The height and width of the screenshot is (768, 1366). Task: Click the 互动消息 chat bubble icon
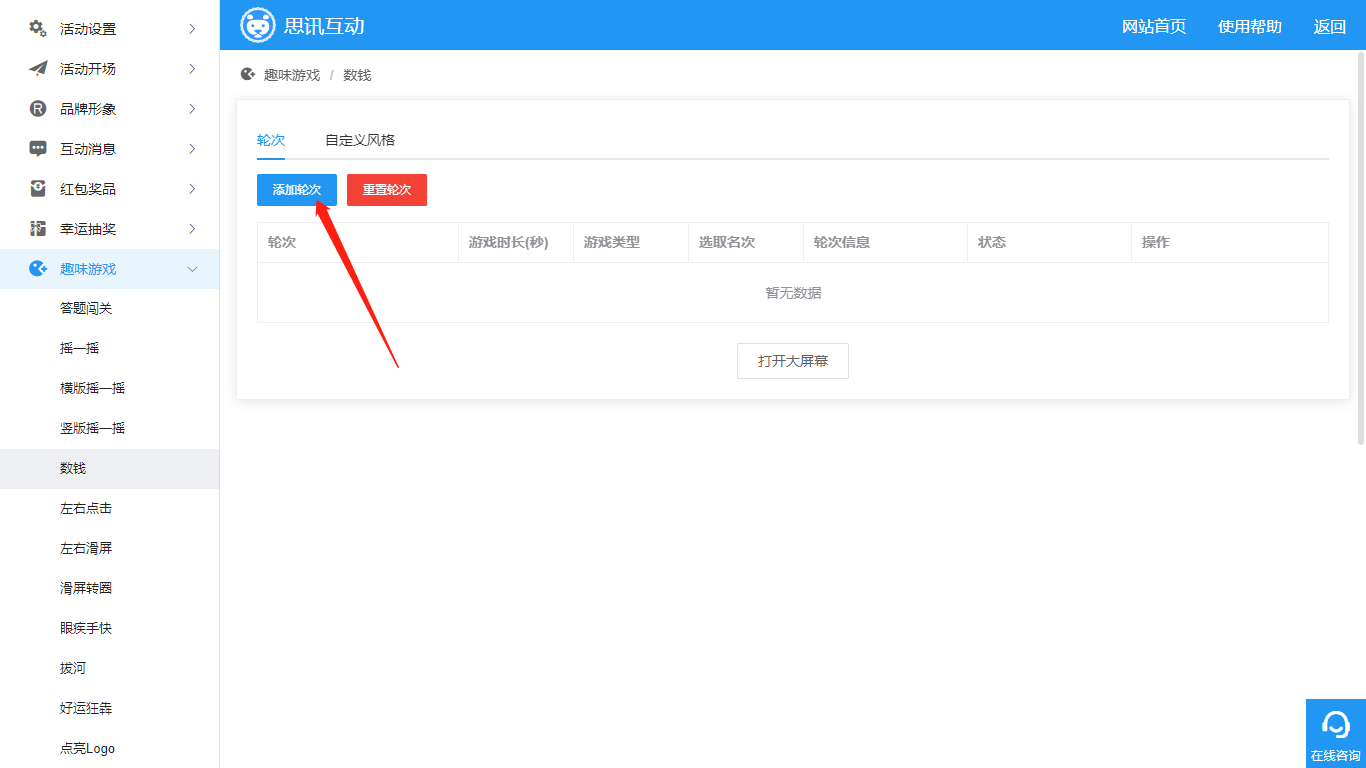coord(38,148)
